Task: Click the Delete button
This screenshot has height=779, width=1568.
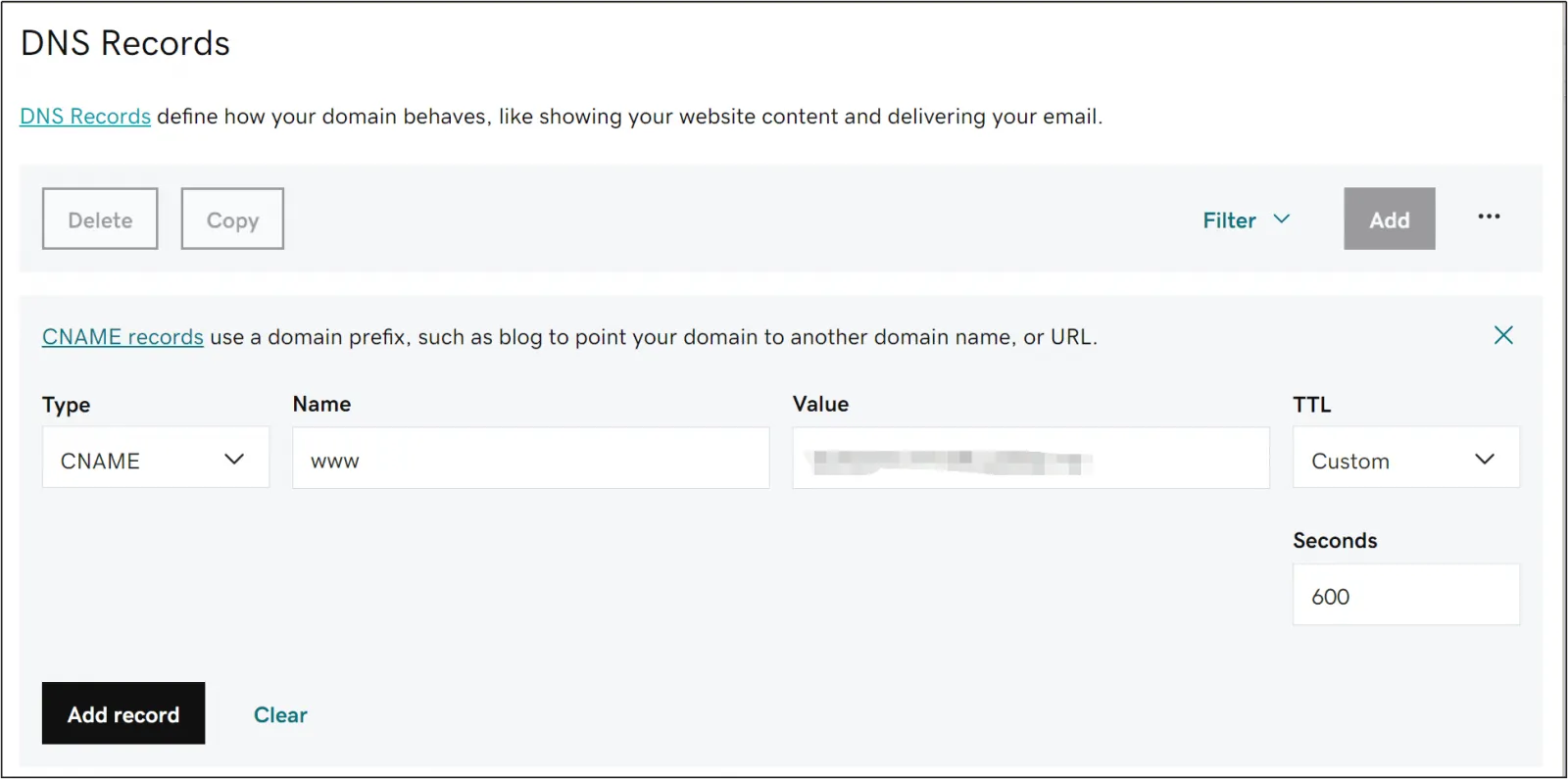Action: (99, 219)
